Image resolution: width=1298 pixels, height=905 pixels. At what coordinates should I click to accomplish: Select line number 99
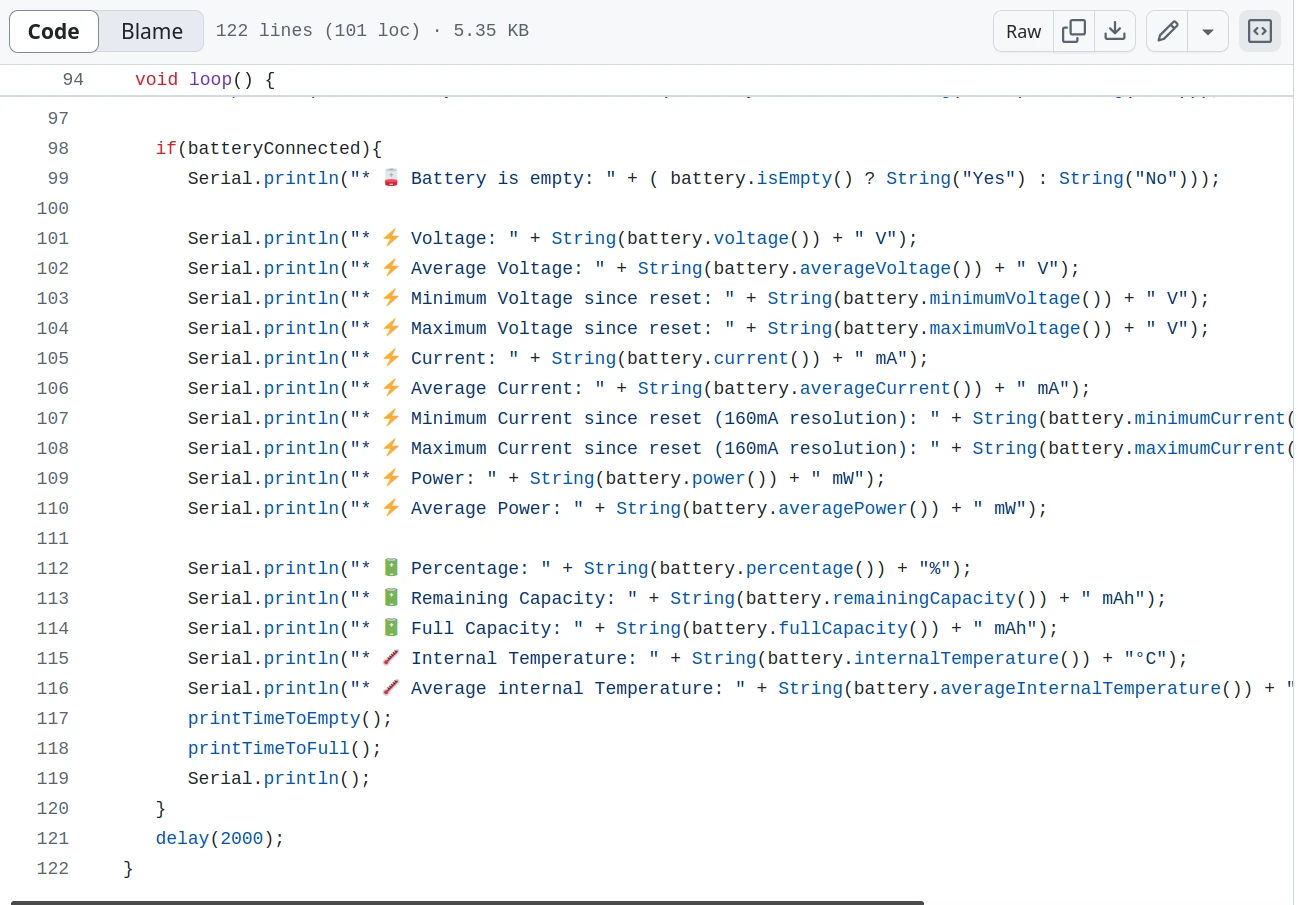click(58, 178)
